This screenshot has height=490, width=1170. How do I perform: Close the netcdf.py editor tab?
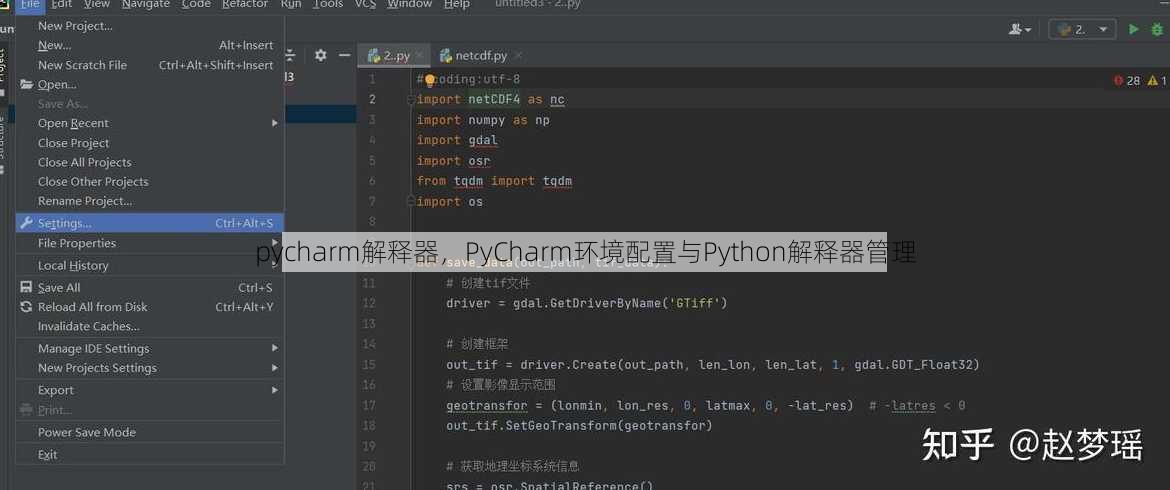point(519,55)
